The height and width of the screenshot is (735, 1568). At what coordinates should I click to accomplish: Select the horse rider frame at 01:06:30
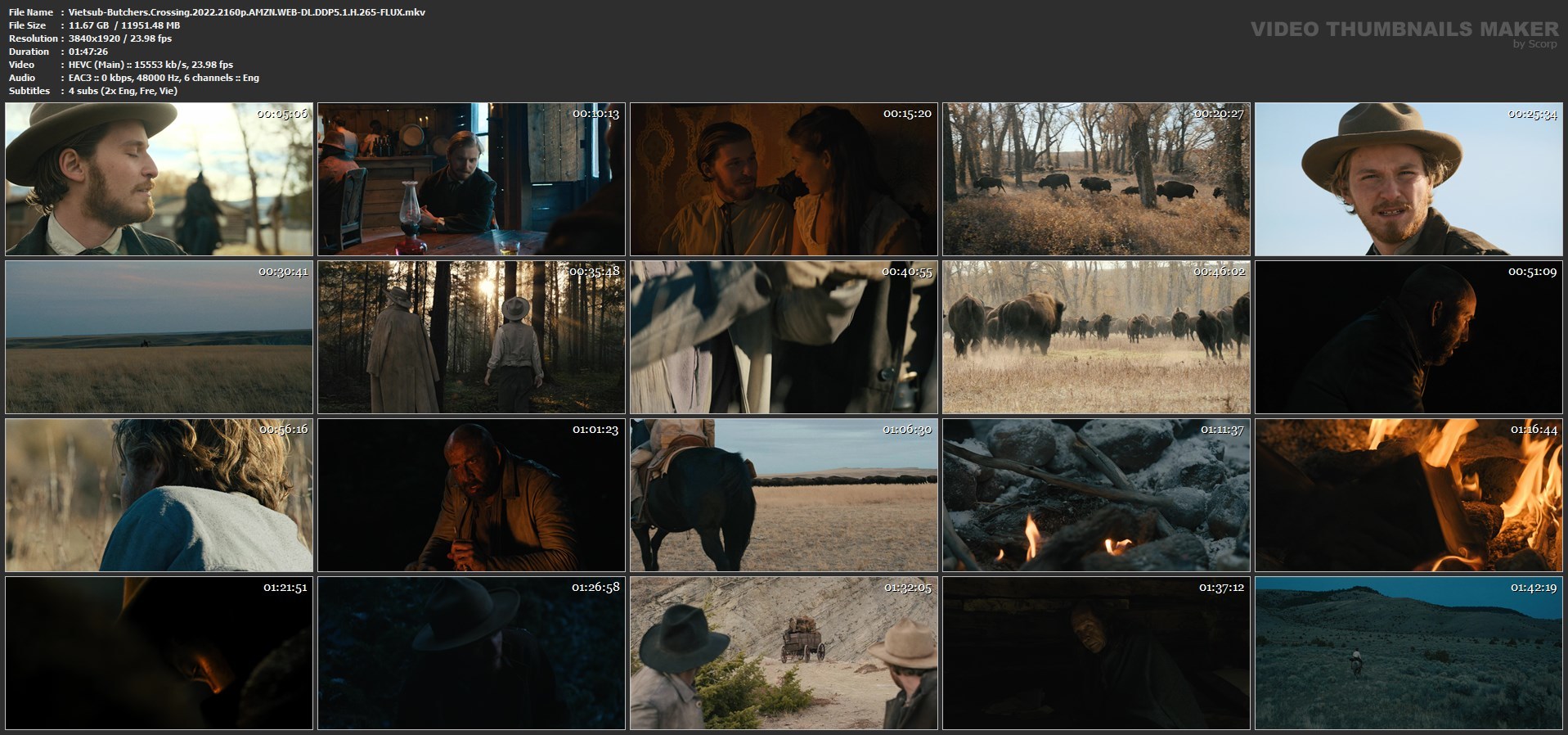pyautogui.click(x=784, y=495)
